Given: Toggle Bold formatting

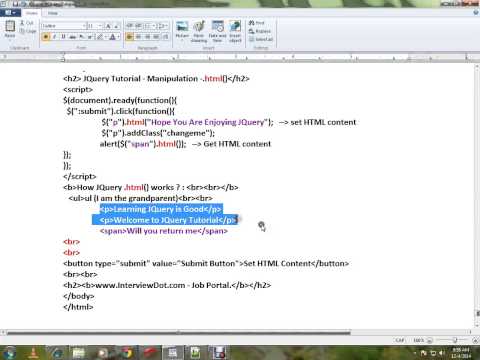Looking at the screenshot, I should pos(46,37).
